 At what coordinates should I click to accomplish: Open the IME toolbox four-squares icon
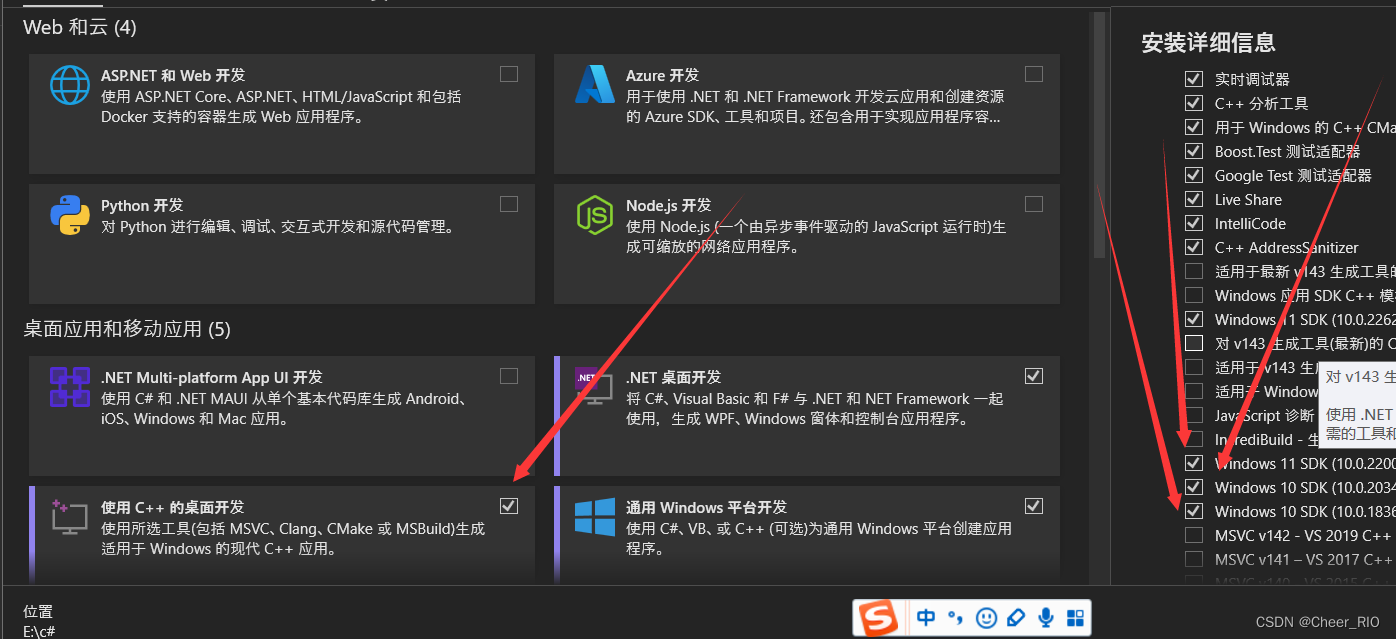click(1075, 618)
